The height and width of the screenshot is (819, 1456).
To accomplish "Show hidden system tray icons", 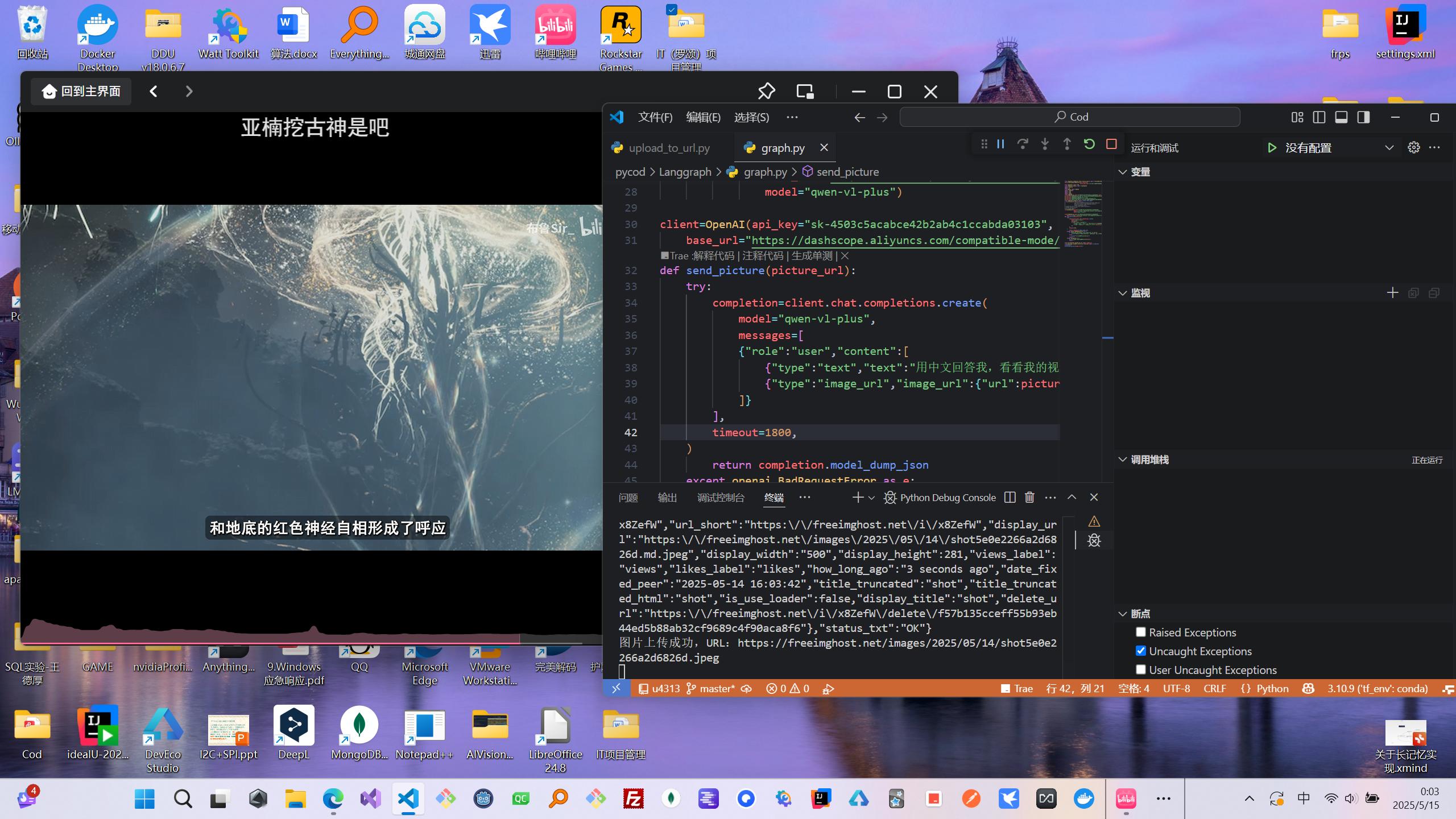I will [x=1250, y=799].
